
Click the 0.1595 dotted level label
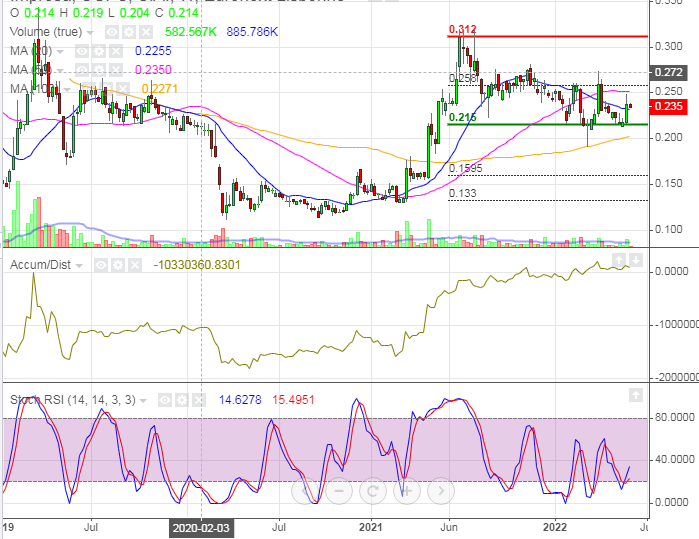pos(465,169)
